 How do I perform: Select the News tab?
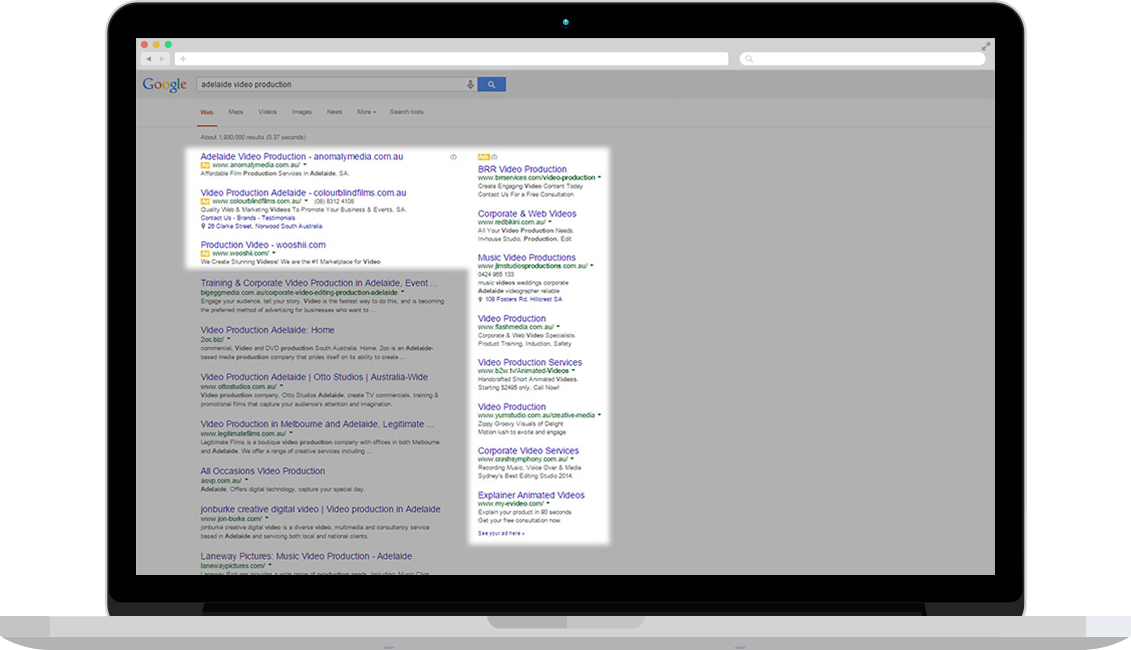point(335,112)
